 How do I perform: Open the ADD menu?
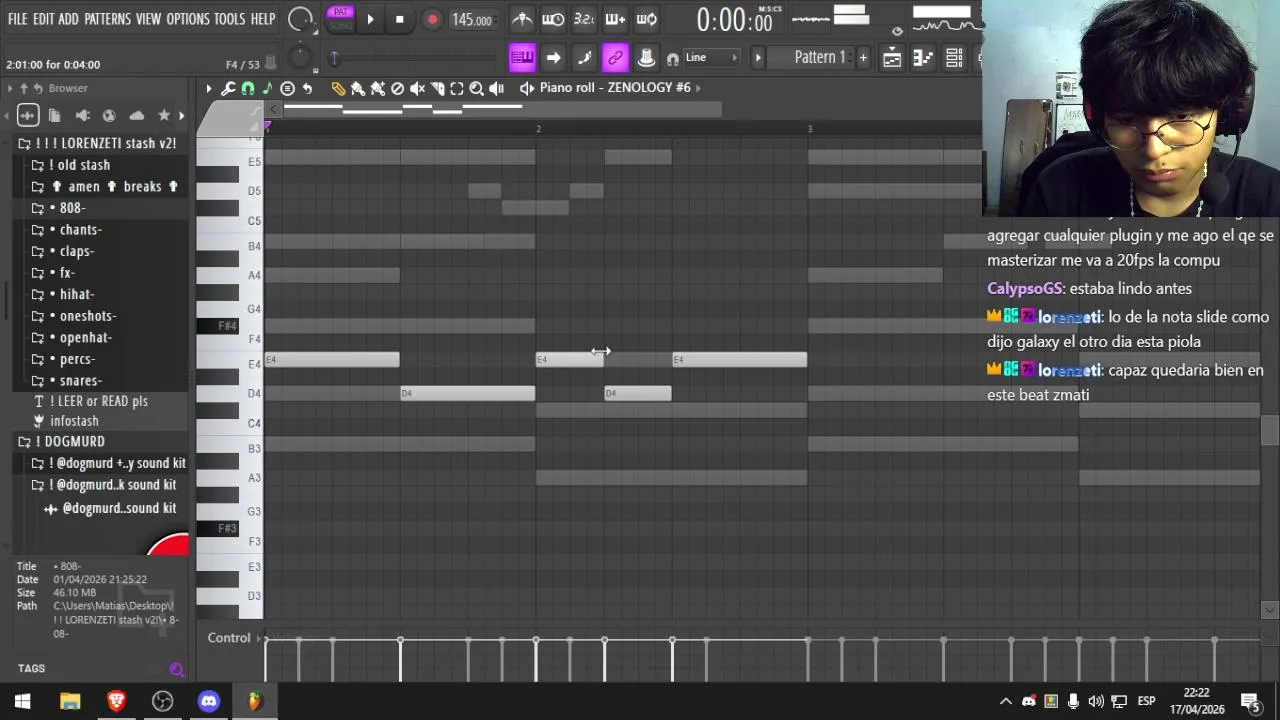click(68, 19)
